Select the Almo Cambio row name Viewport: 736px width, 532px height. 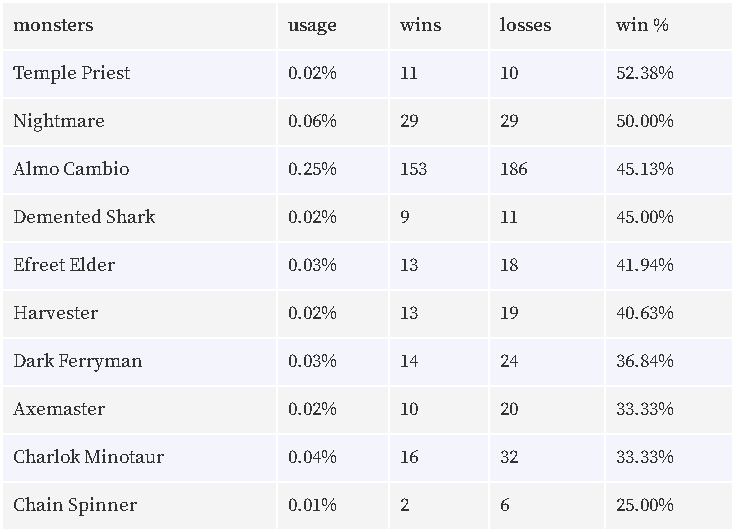point(71,169)
